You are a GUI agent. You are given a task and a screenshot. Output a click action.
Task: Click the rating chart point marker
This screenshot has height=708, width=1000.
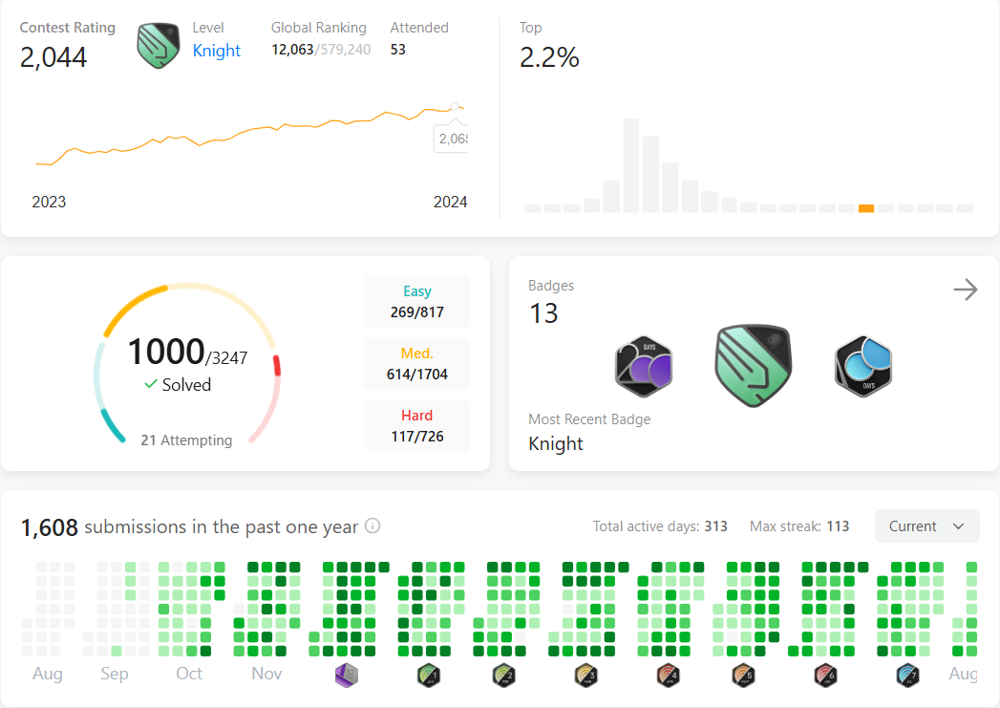pos(455,106)
